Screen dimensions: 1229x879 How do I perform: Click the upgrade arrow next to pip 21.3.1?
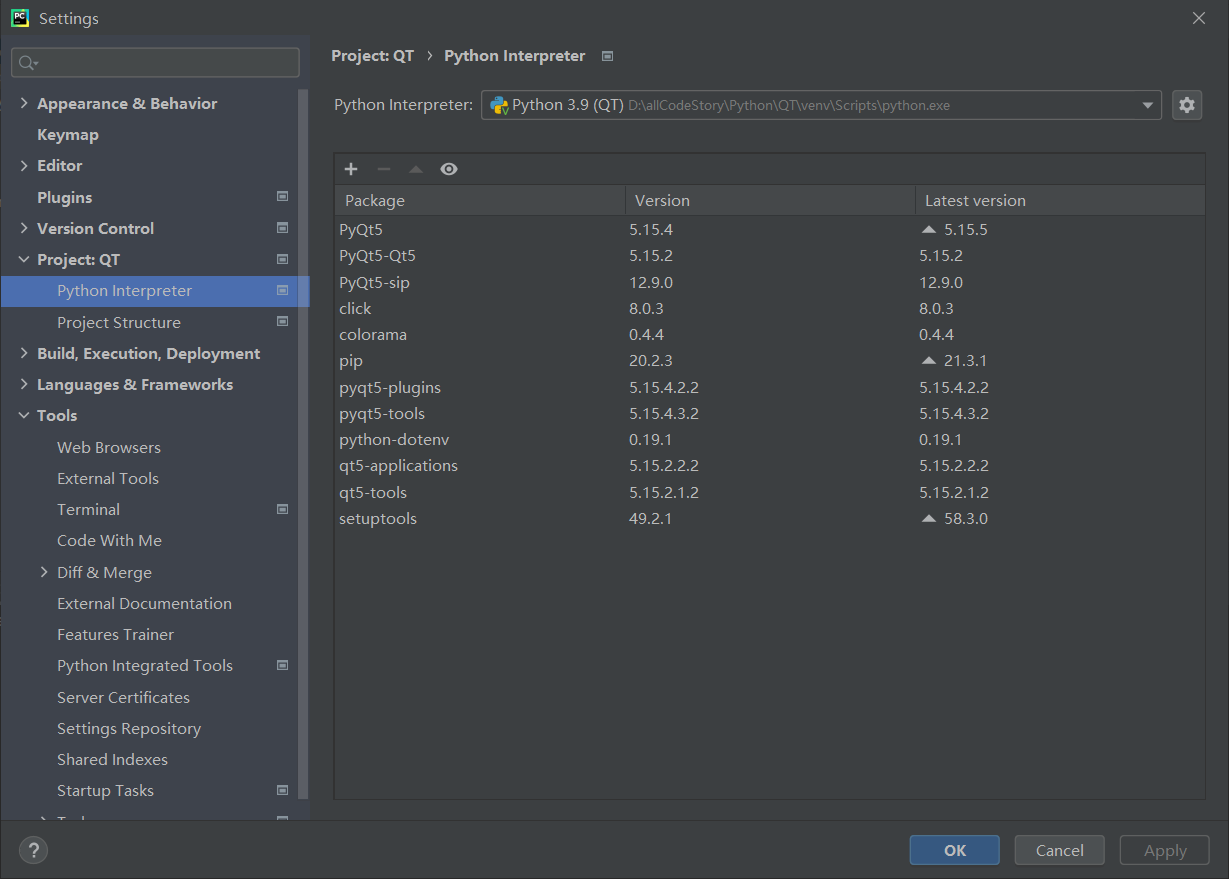click(929, 360)
